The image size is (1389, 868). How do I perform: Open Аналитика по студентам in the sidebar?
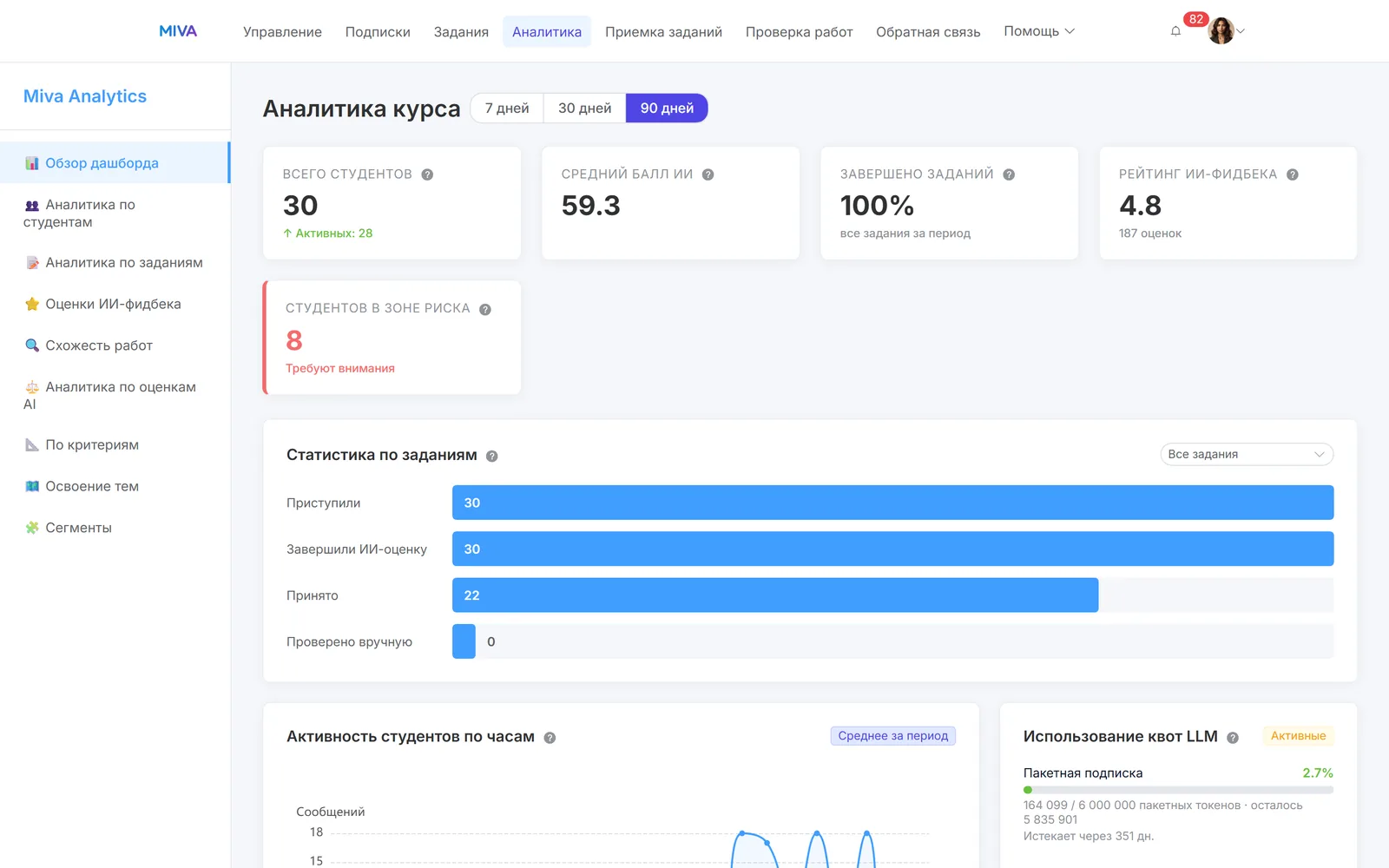[x=115, y=214]
